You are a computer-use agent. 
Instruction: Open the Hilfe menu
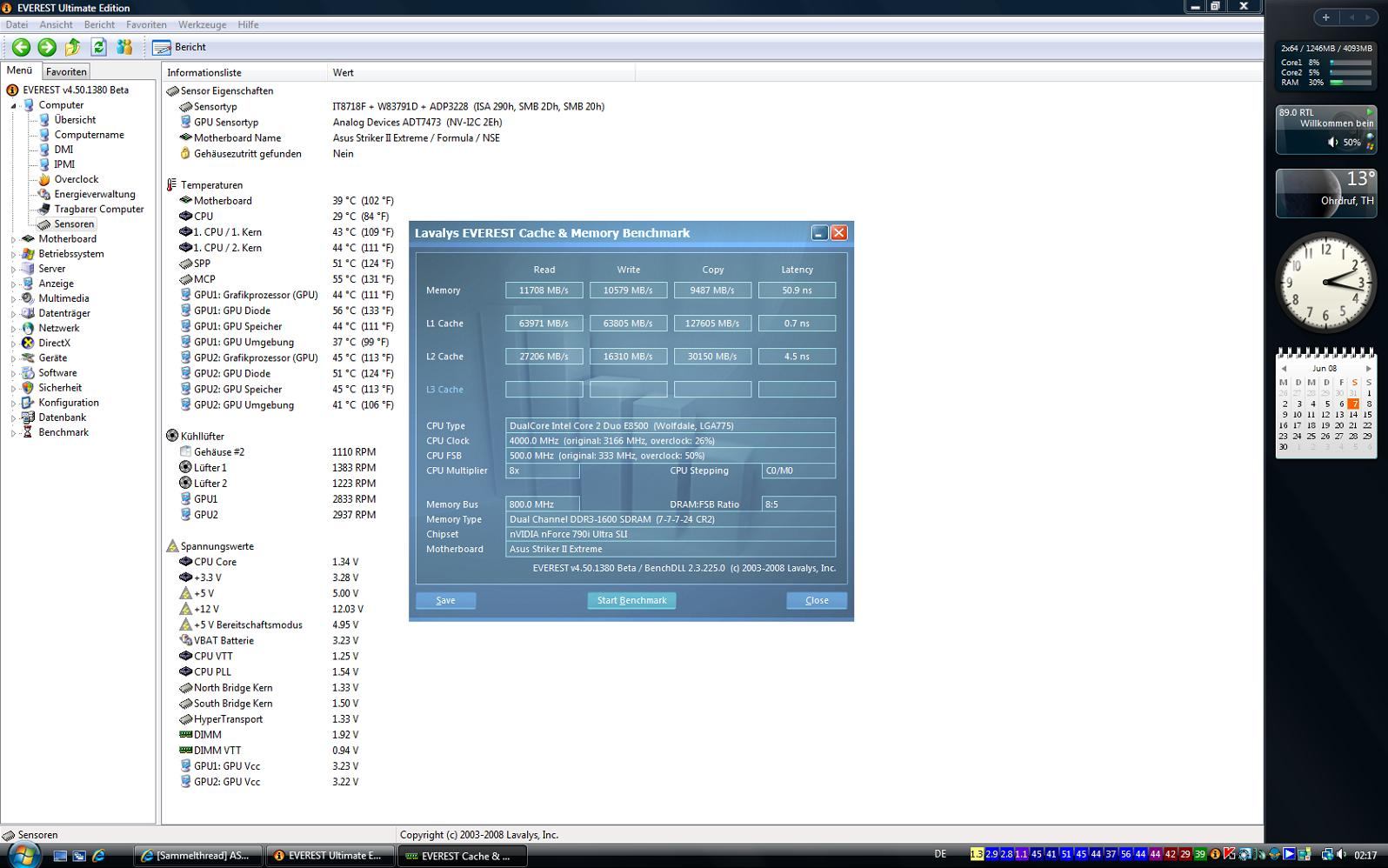(x=248, y=24)
